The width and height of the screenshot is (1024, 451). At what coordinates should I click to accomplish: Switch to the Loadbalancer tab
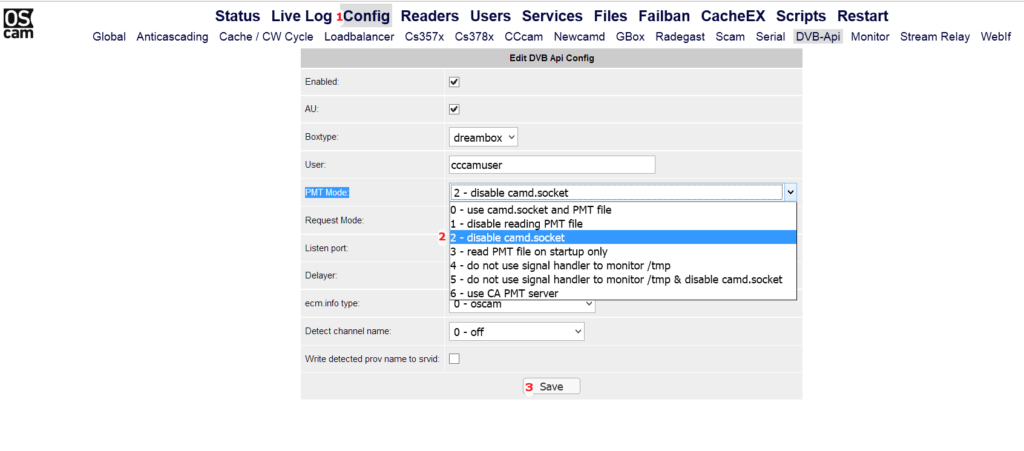point(359,37)
